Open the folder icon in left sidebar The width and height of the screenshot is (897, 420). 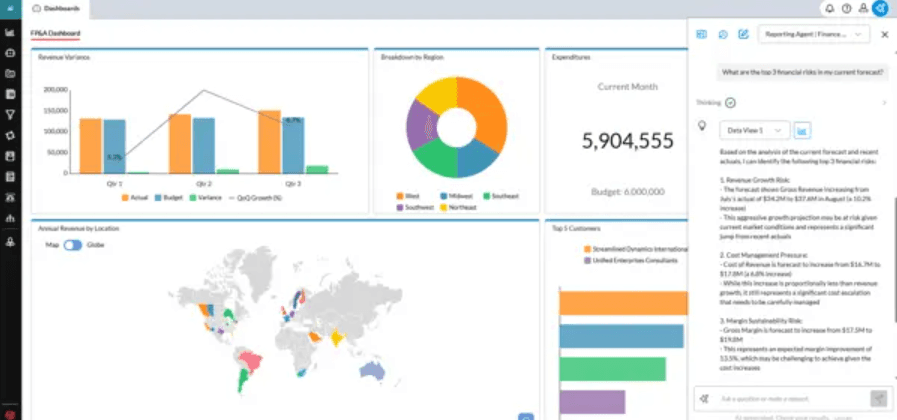(x=10, y=73)
